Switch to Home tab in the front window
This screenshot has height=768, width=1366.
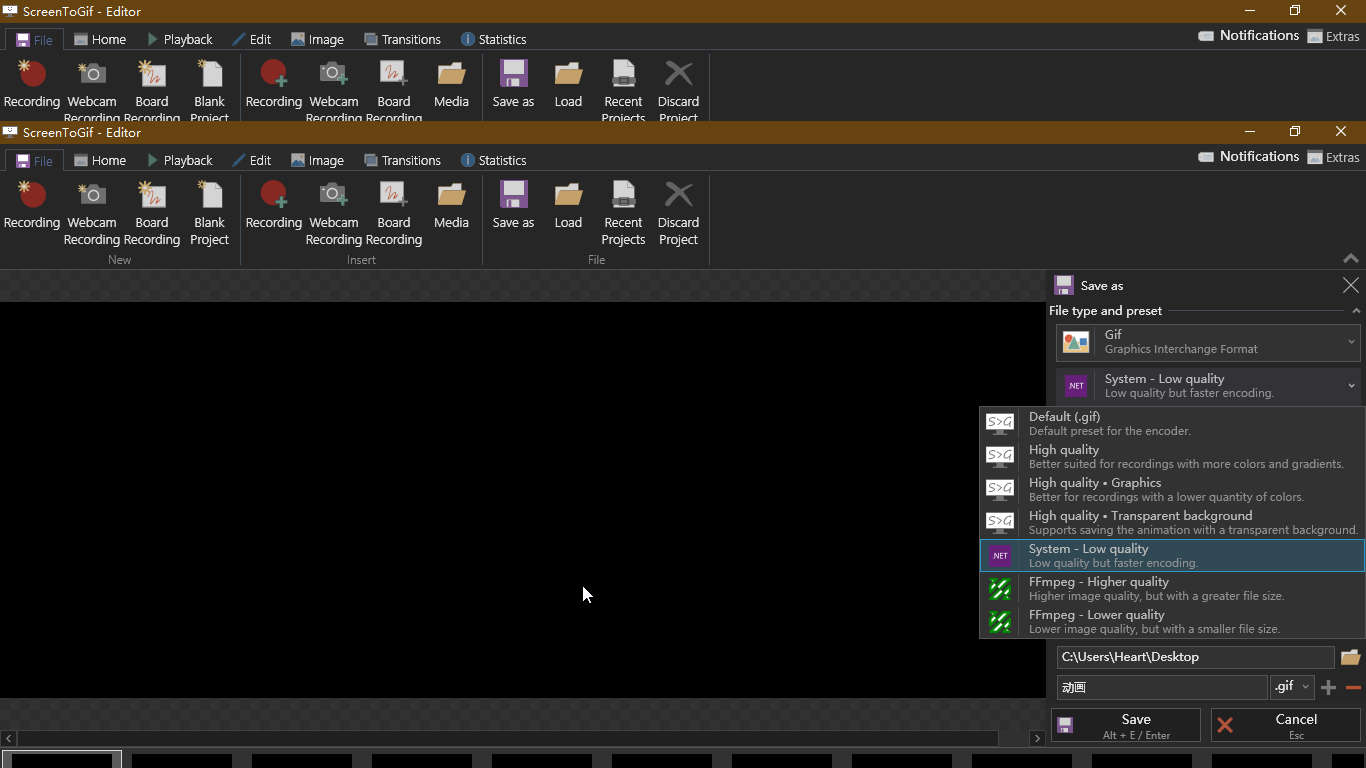click(x=100, y=160)
